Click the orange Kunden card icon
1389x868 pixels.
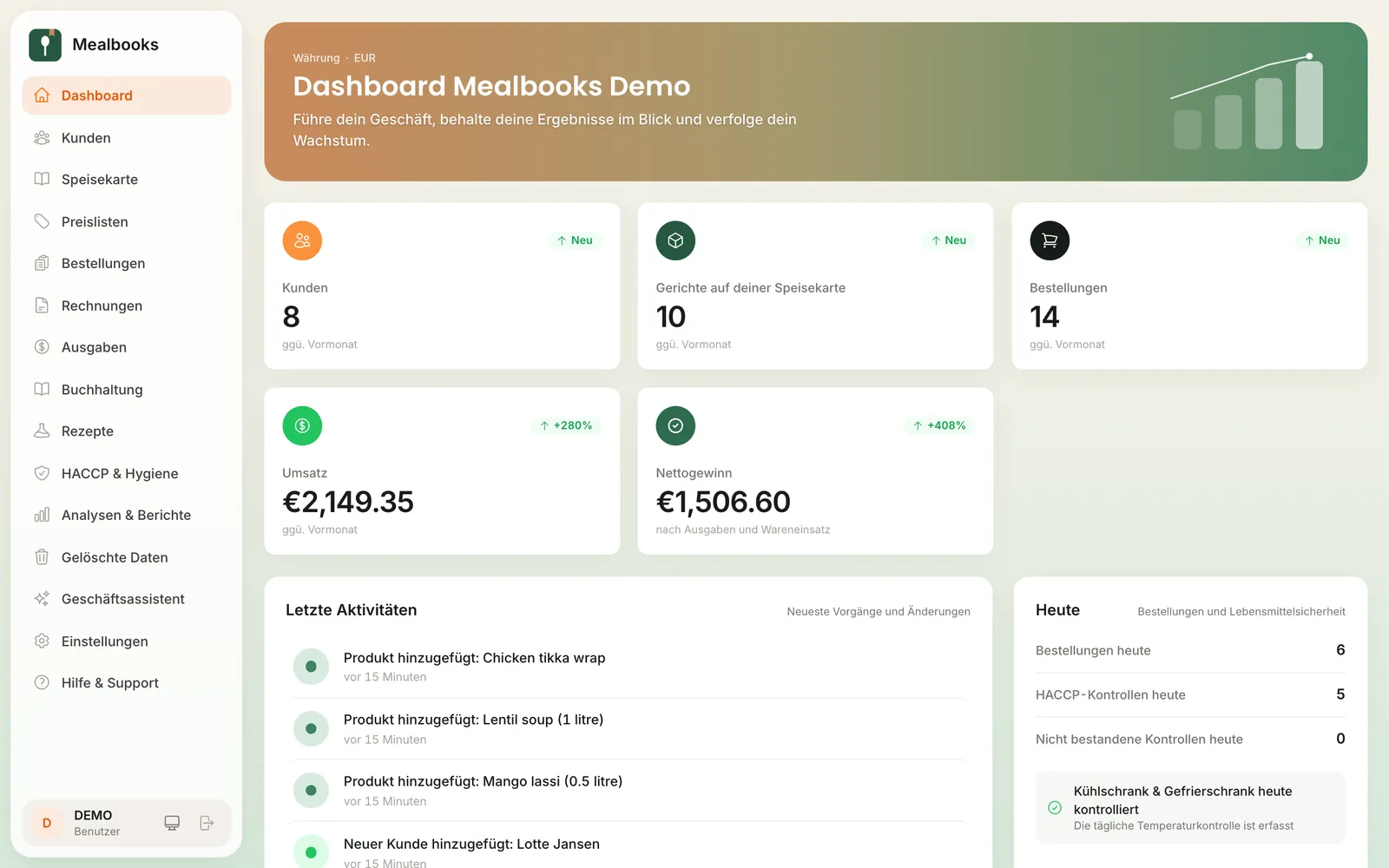pyautogui.click(x=302, y=240)
